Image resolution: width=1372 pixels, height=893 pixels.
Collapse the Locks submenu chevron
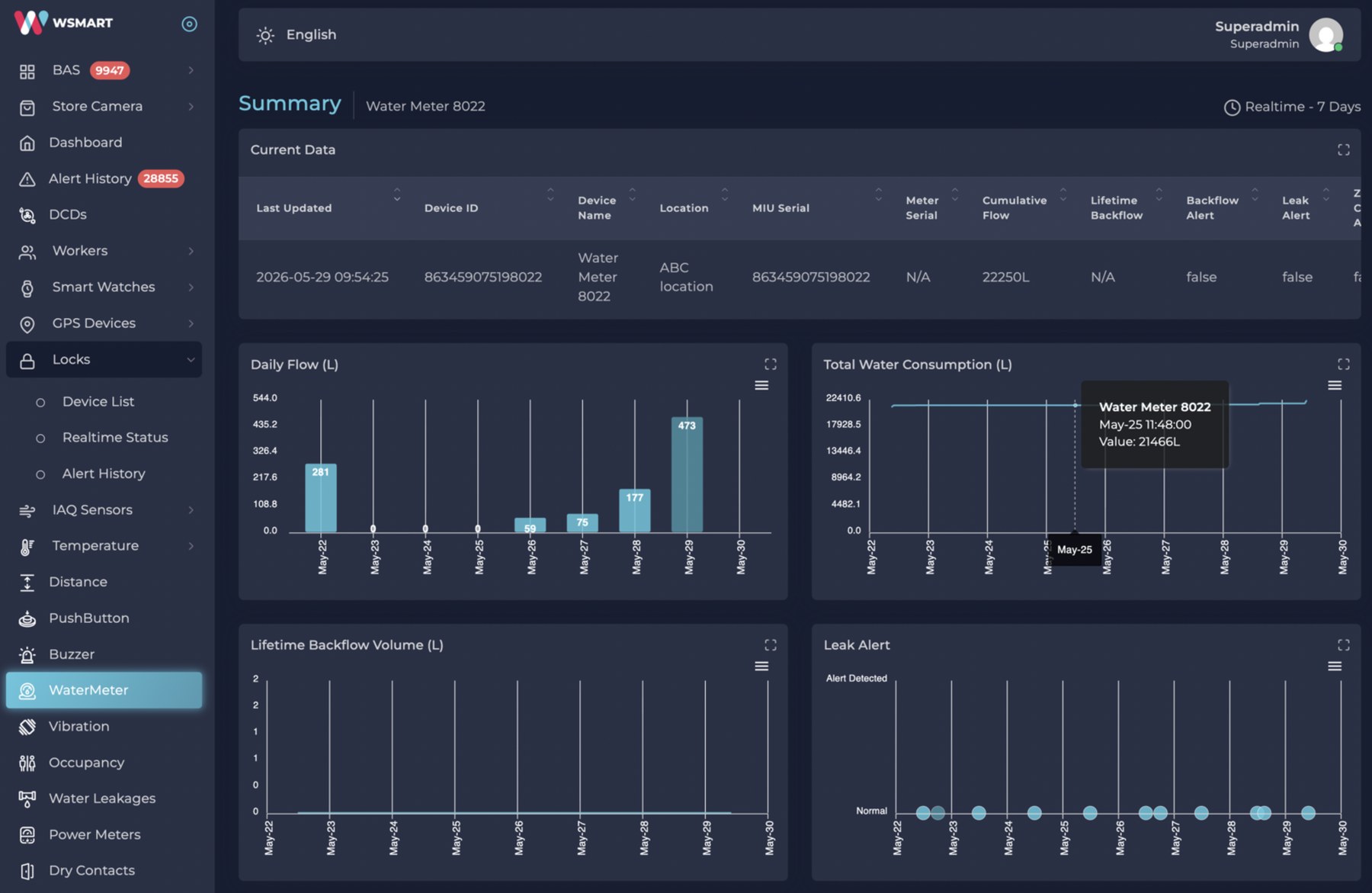191,360
